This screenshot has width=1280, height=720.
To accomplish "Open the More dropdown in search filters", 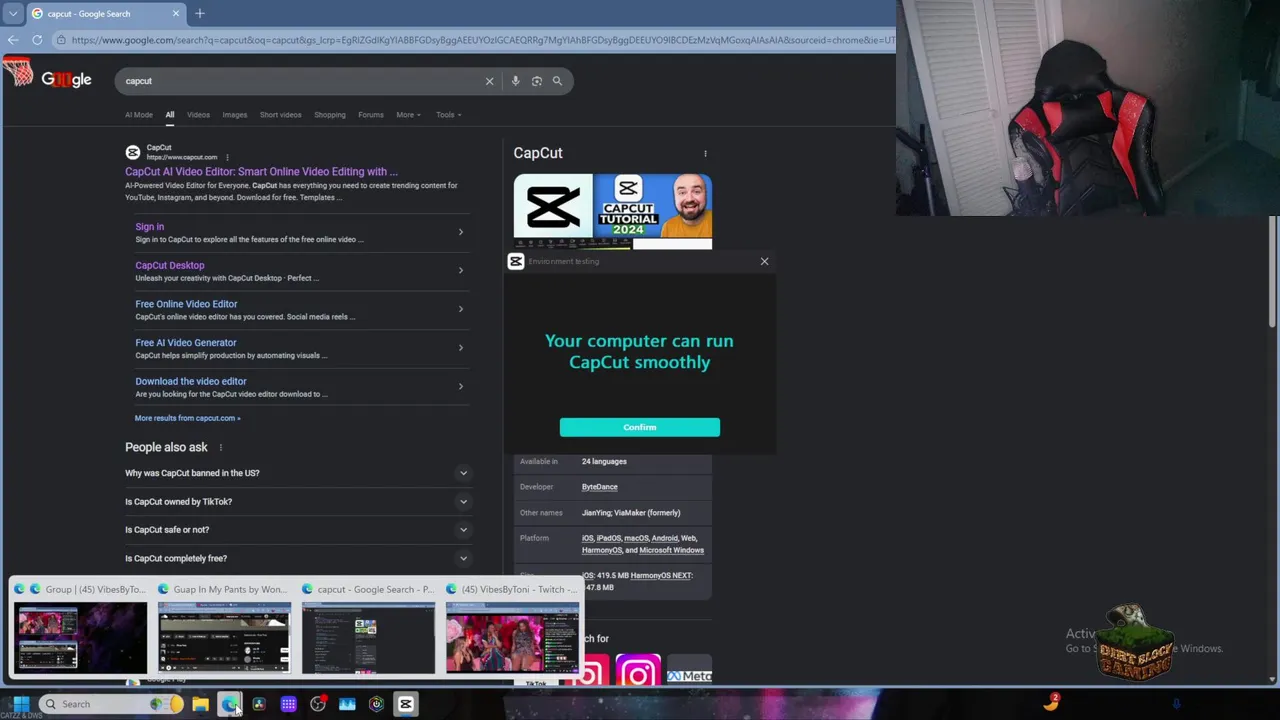I will tap(408, 115).
